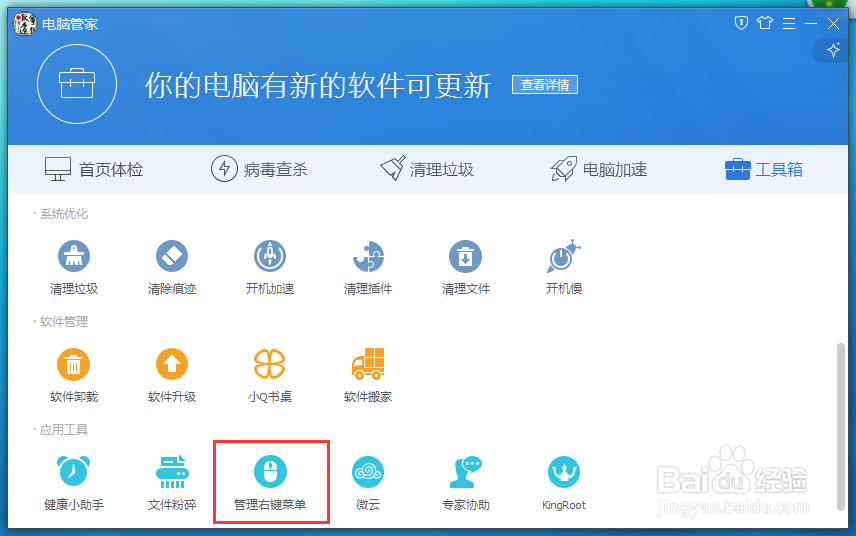Open the 专家协助 support tool

tap(466, 472)
